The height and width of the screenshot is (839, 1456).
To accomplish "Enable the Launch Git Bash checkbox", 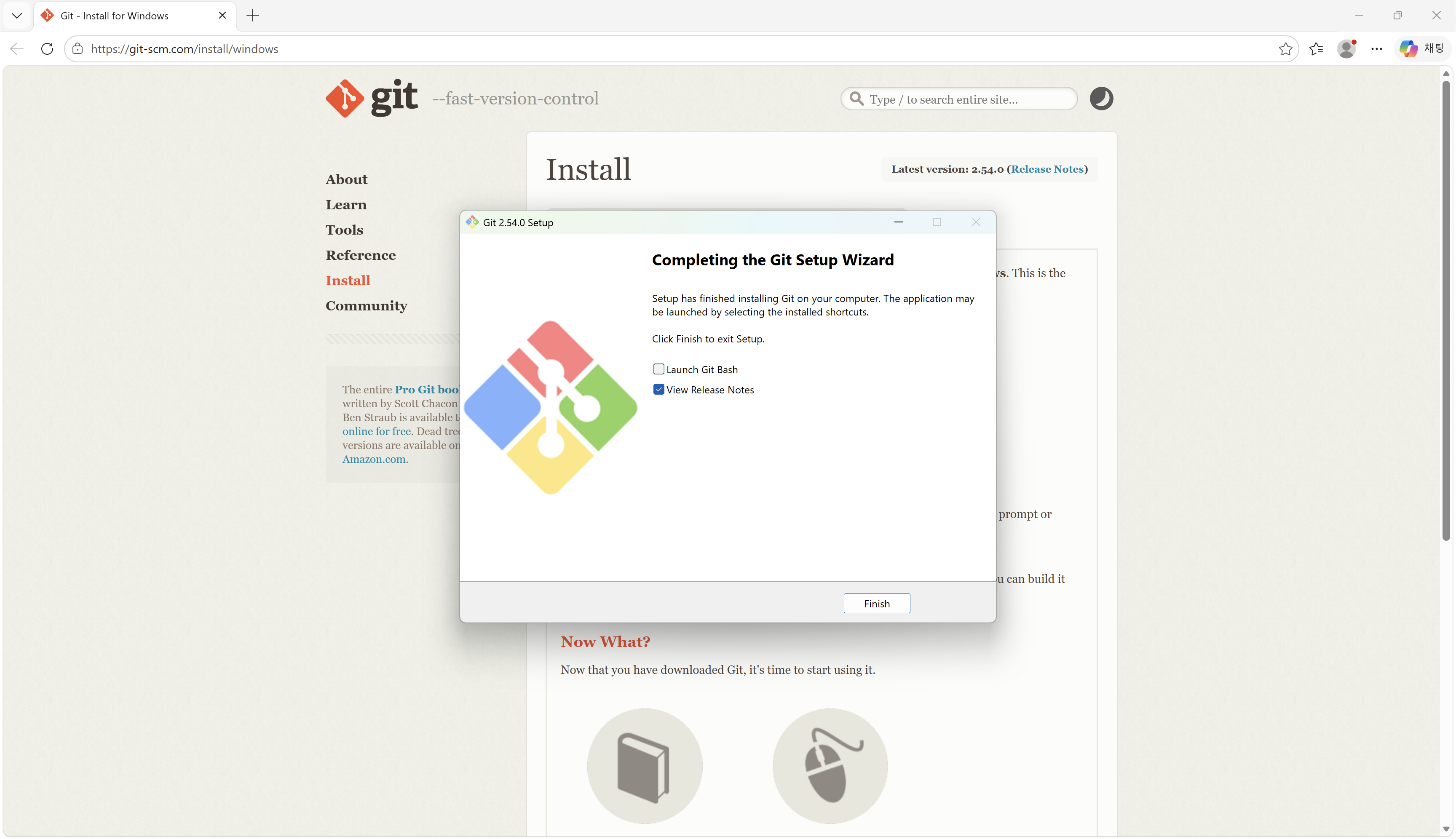I will [658, 369].
